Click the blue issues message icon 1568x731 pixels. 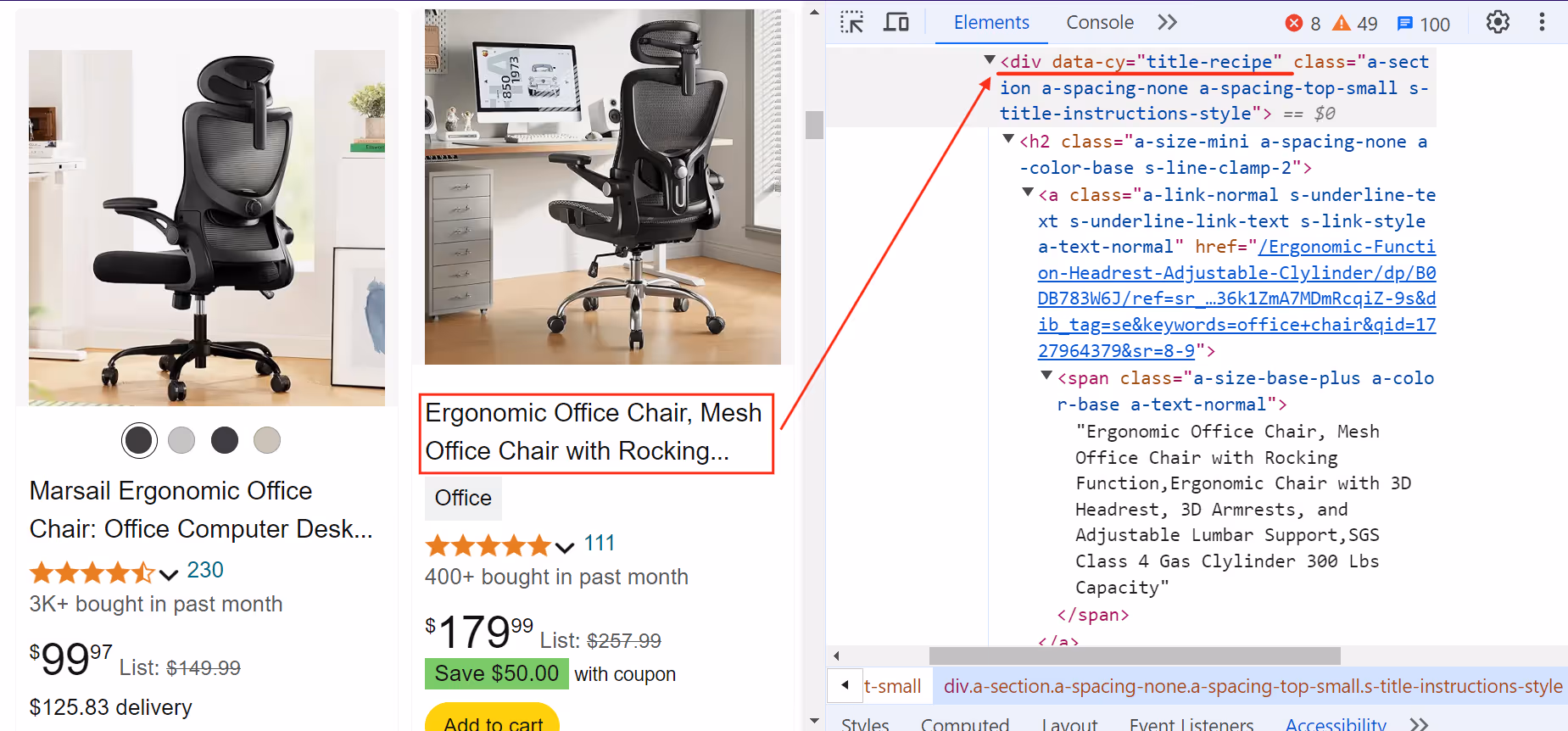(1405, 23)
